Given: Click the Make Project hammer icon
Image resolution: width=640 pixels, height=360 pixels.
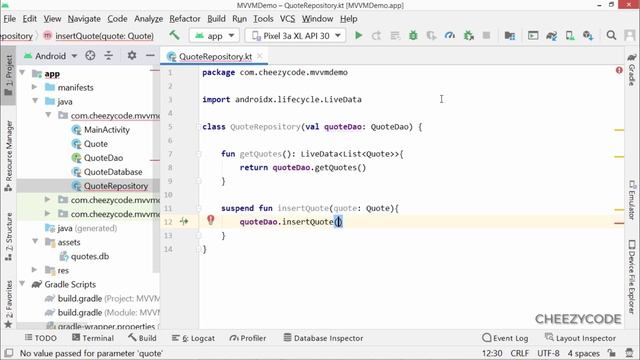Looking at the screenshot, I should pyautogui.click(x=175, y=36).
